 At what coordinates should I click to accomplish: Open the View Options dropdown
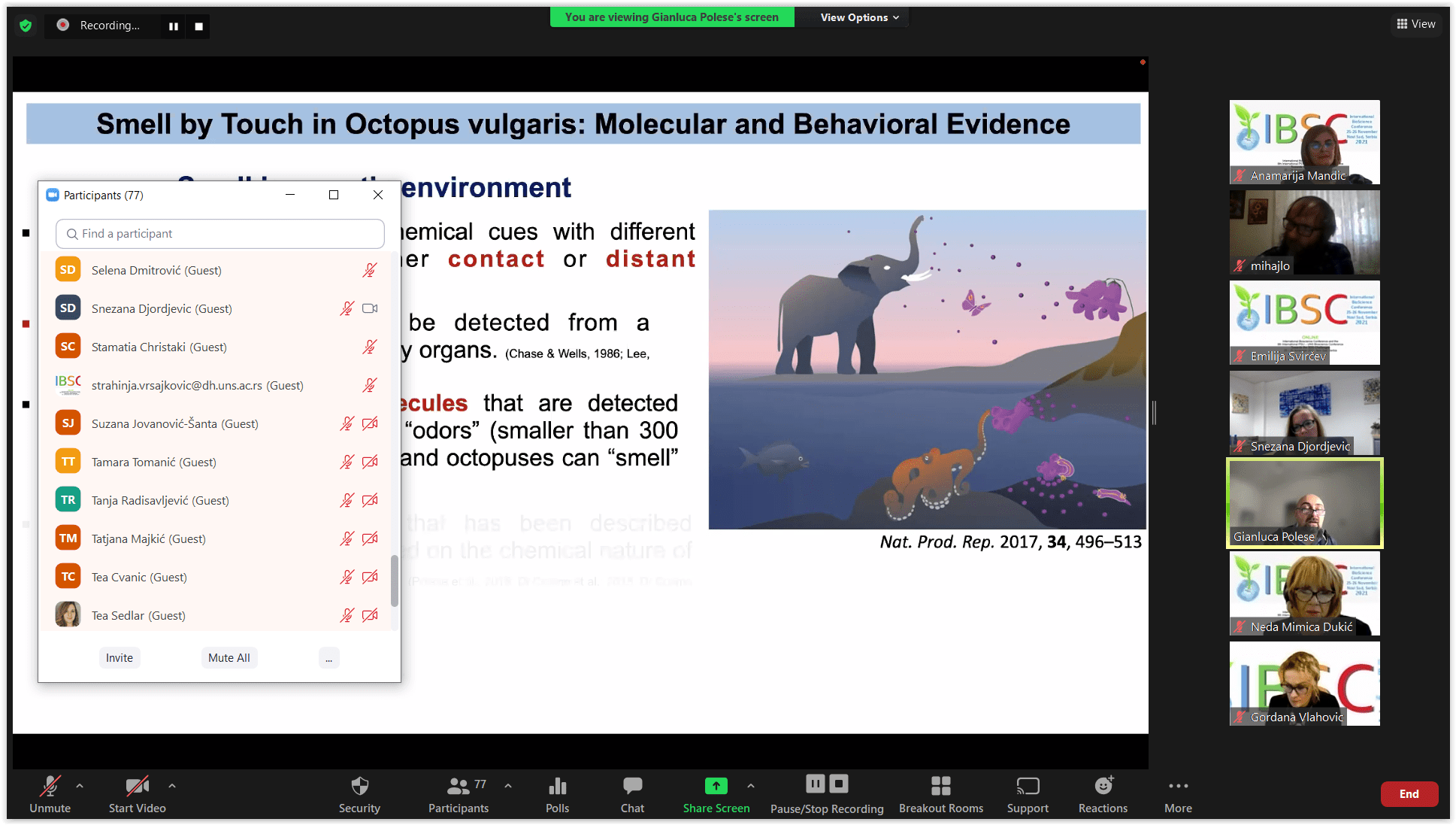point(859,17)
